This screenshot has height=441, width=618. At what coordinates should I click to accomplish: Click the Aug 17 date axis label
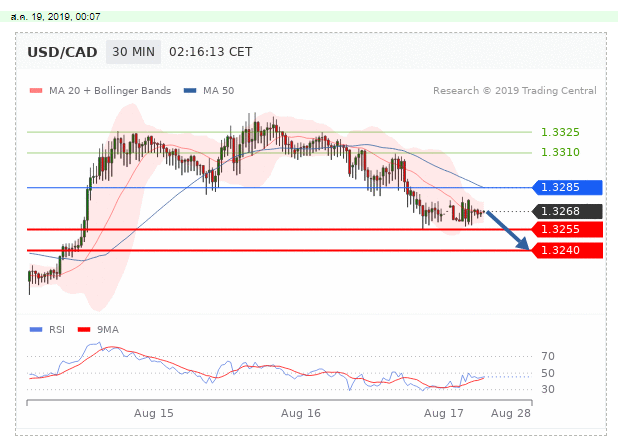pyautogui.click(x=443, y=413)
